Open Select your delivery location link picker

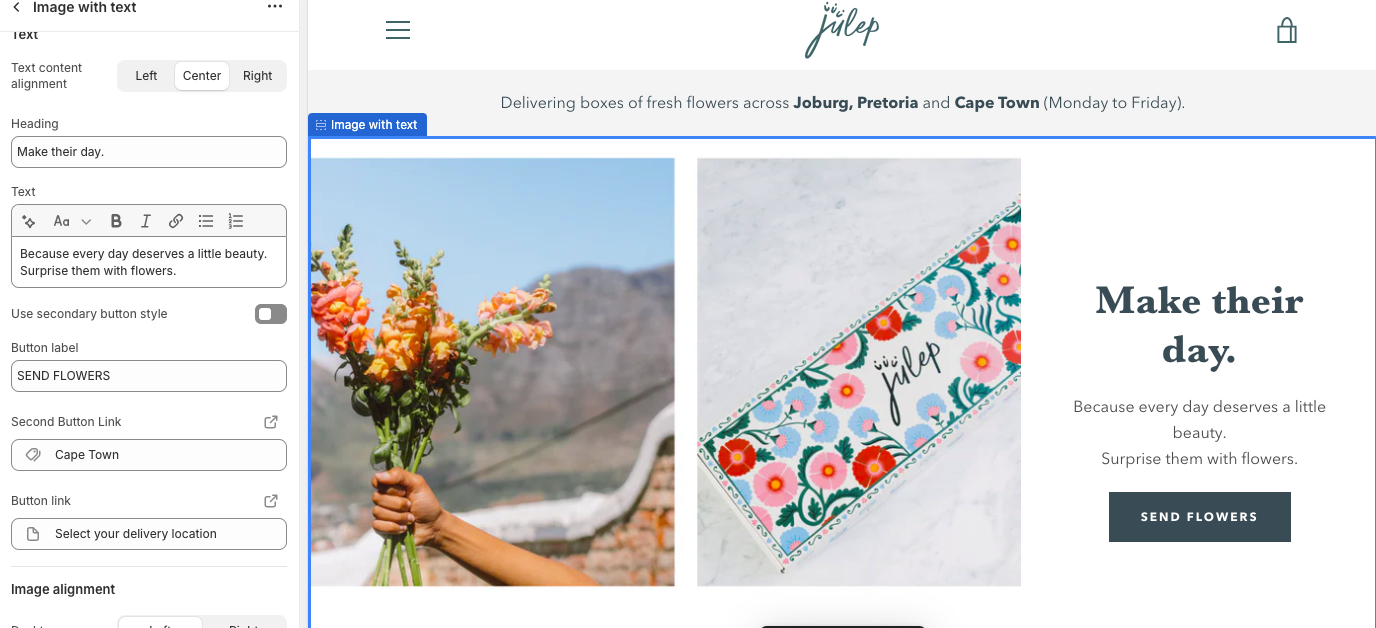(x=149, y=534)
